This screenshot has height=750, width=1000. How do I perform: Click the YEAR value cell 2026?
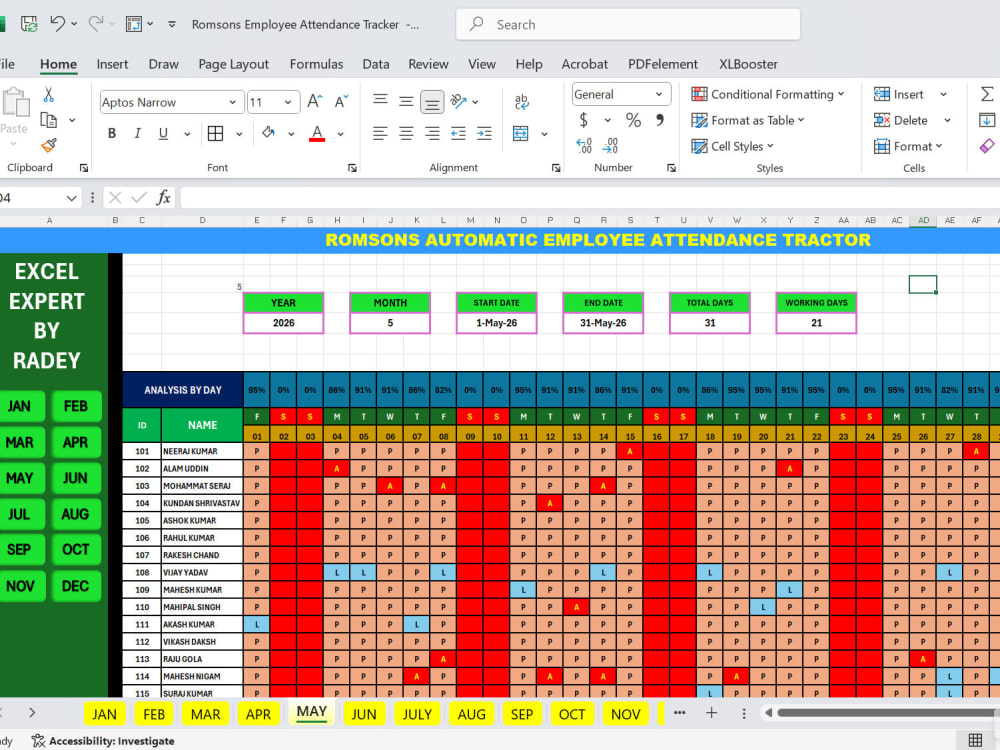click(x=284, y=323)
